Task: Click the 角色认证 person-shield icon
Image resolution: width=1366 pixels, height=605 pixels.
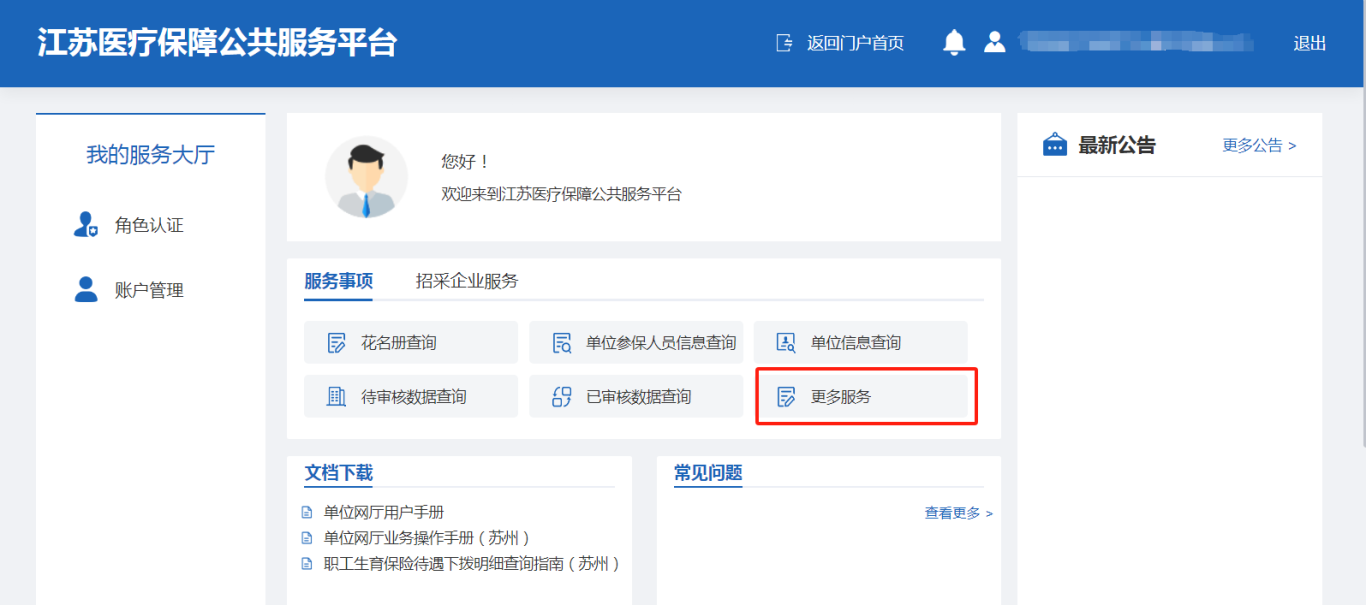Action: coord(86,225)
